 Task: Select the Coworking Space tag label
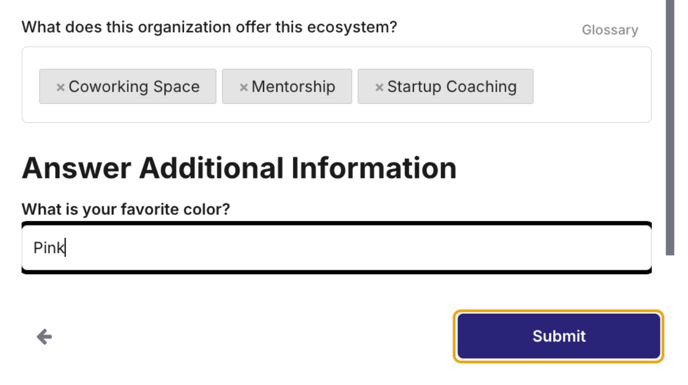(x=134, y=86)
